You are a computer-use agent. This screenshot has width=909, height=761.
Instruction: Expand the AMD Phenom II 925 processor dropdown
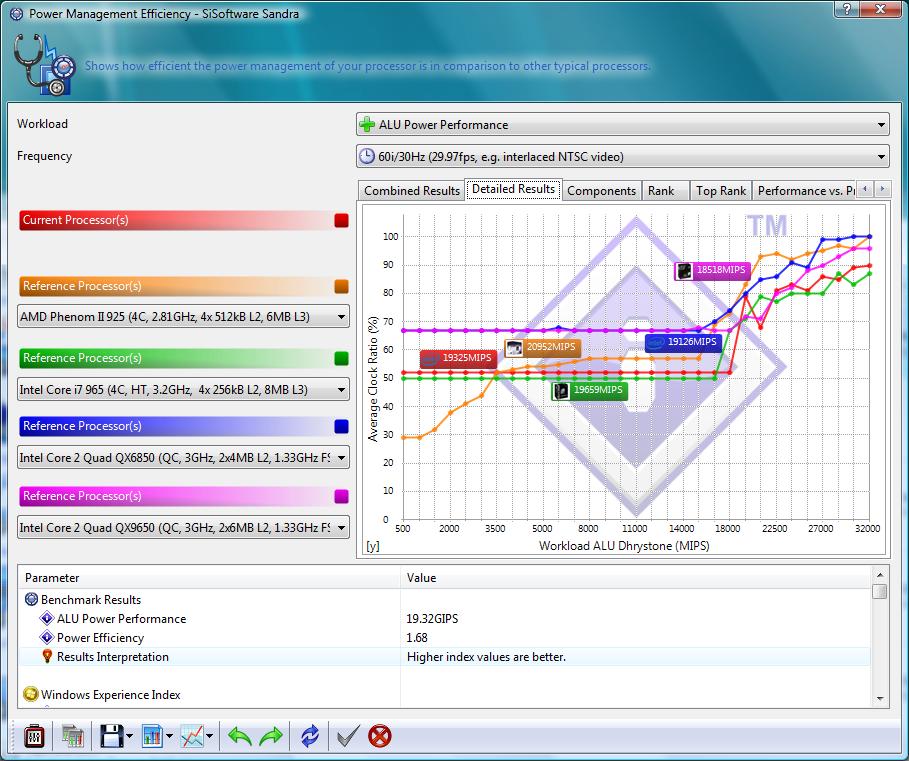pyautogui.click(x=183, y=318)
